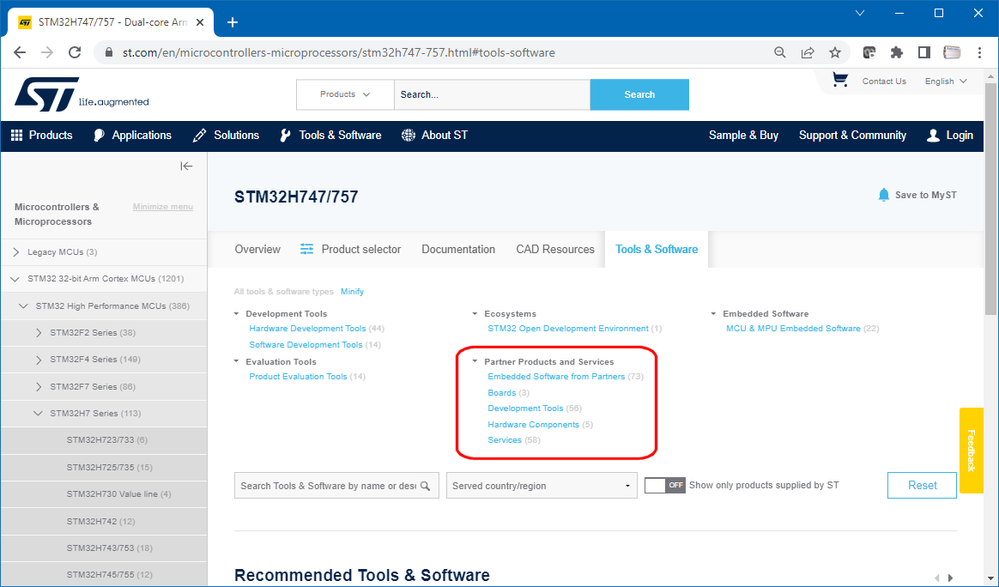Select the Tools & Software tab
The width and height of the screenshot is (999, 587).
tap(656, 249)
